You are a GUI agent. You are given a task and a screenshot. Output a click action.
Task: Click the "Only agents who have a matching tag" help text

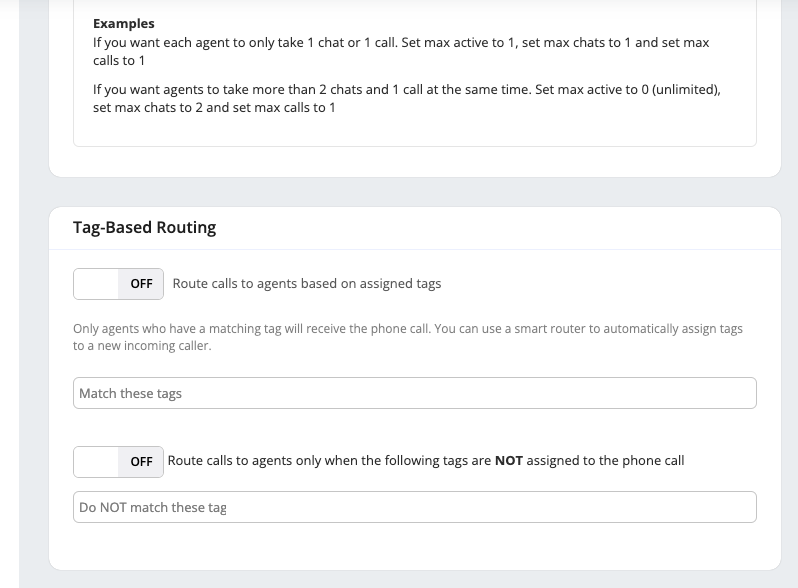tap(250, 329)
